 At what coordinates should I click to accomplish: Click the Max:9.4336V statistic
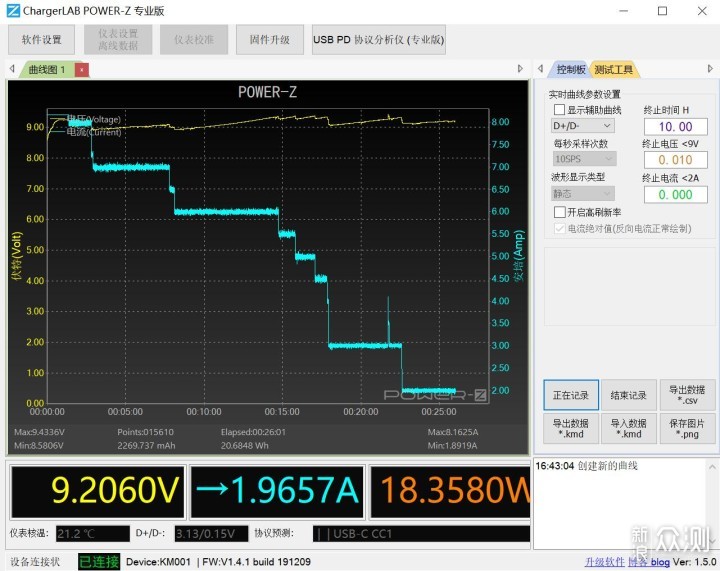click(x=39, y=432)
